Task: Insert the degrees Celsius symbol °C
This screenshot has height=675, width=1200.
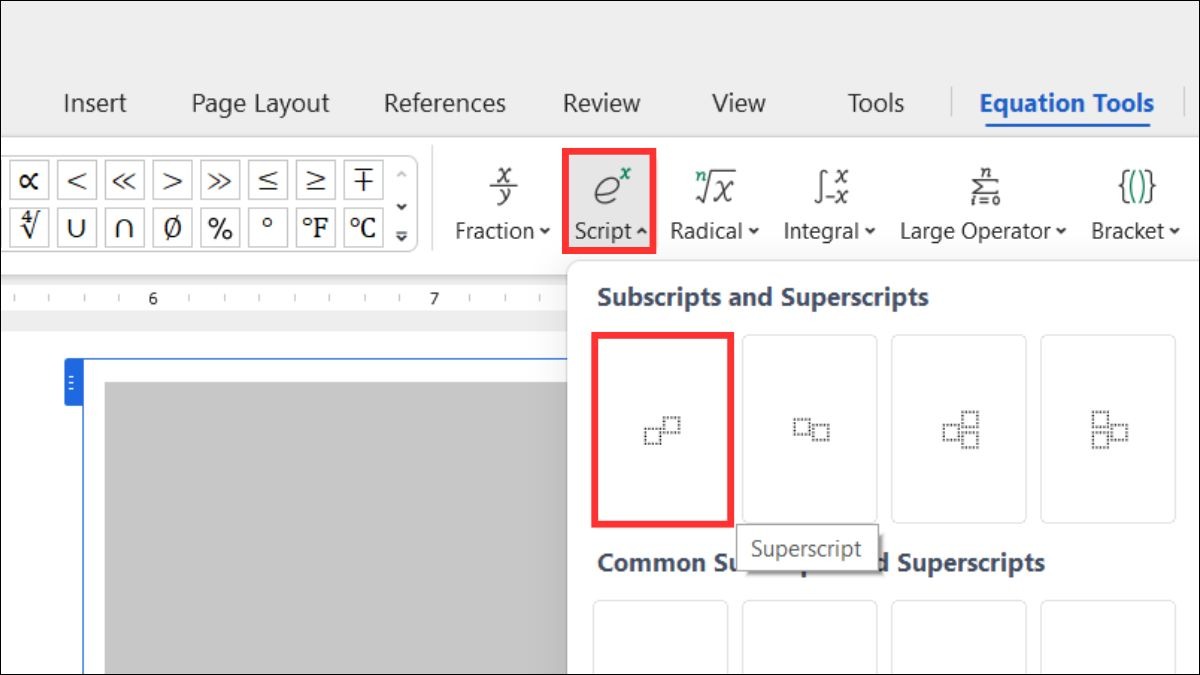Action: [363, 227]
